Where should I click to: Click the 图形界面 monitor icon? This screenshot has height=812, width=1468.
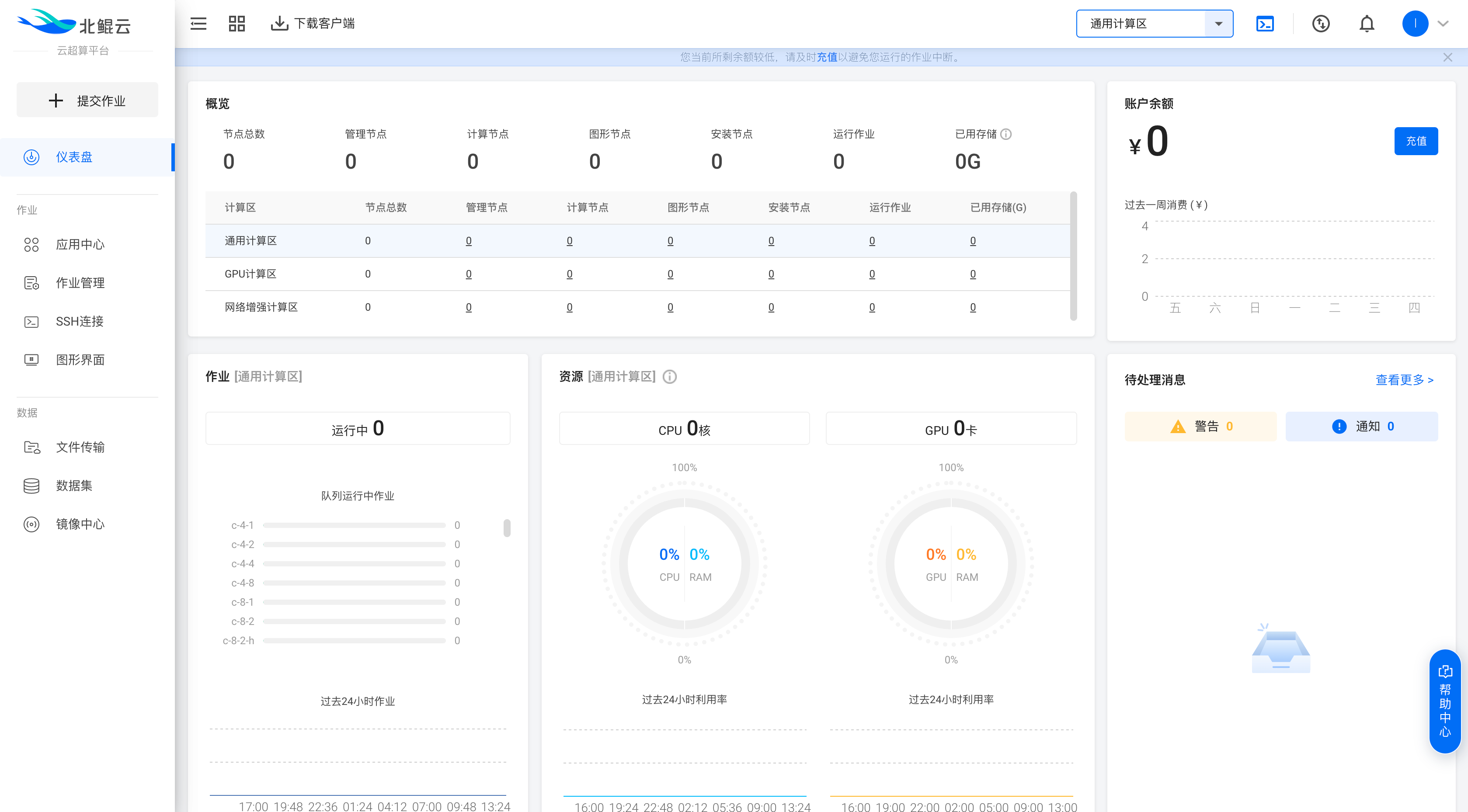point(31,360)
